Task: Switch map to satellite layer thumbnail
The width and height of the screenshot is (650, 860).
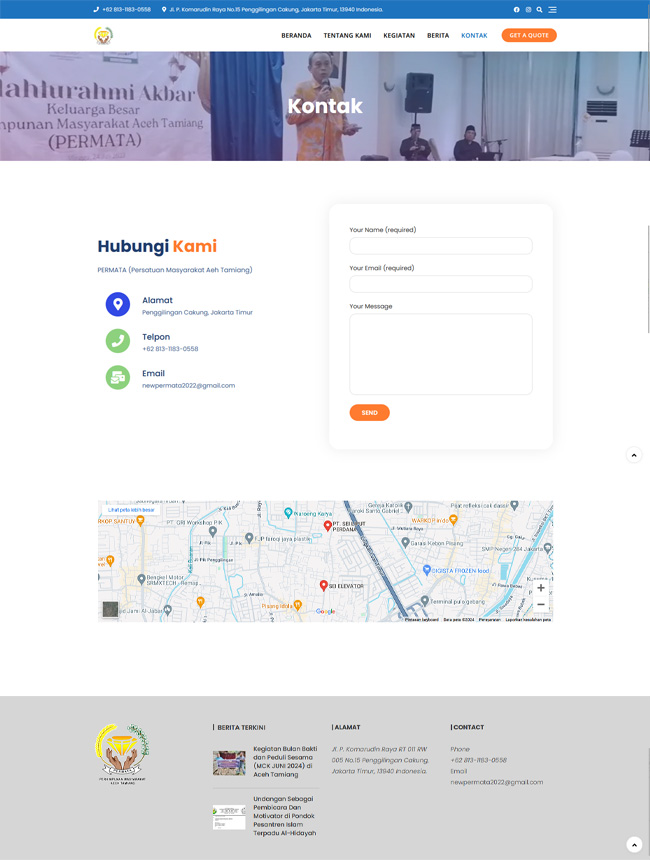Action: pos(110,609)
